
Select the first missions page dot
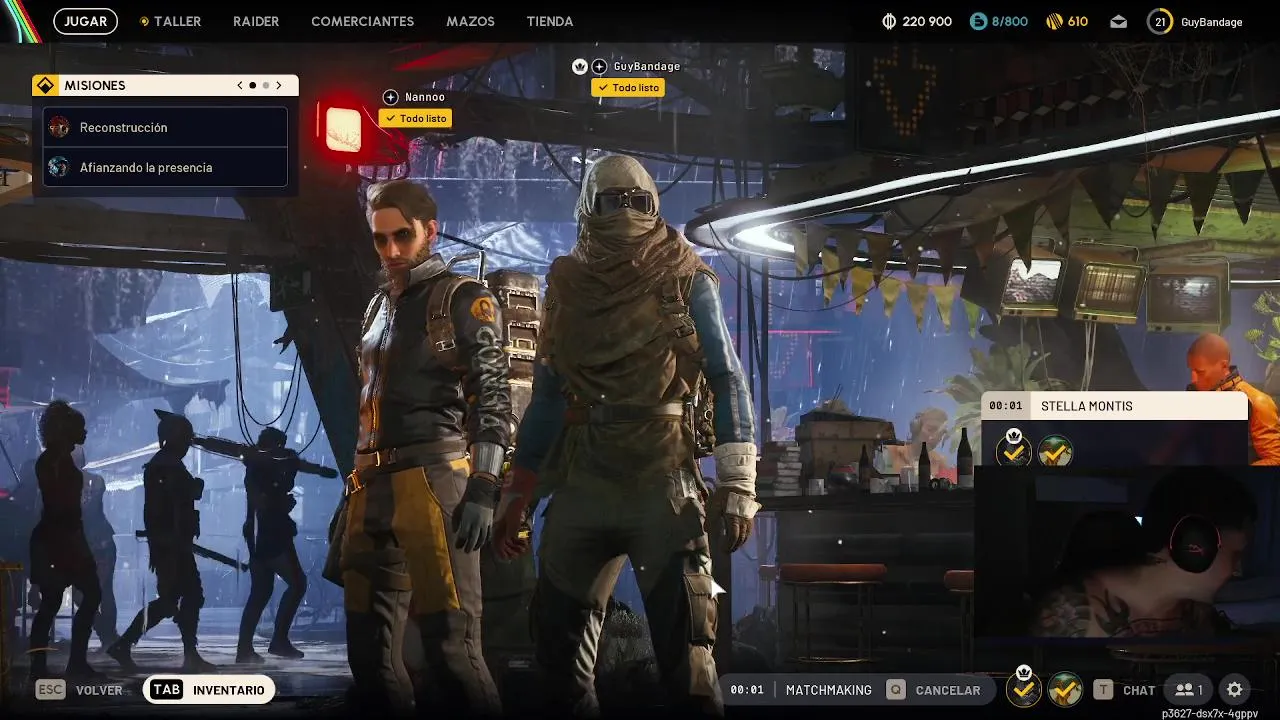point(253,86)
